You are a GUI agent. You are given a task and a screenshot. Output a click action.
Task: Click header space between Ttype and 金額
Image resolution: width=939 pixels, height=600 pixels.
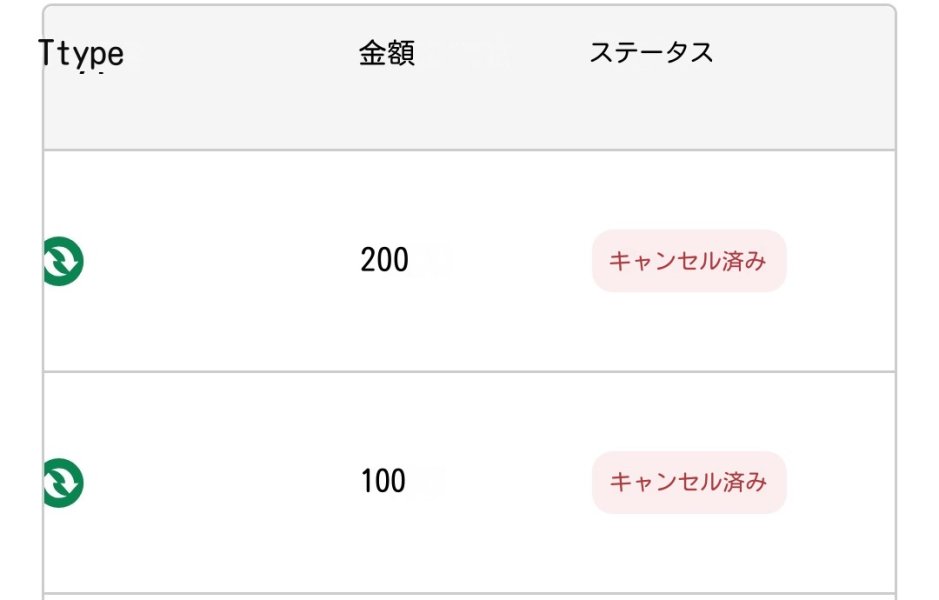(241, 54)
